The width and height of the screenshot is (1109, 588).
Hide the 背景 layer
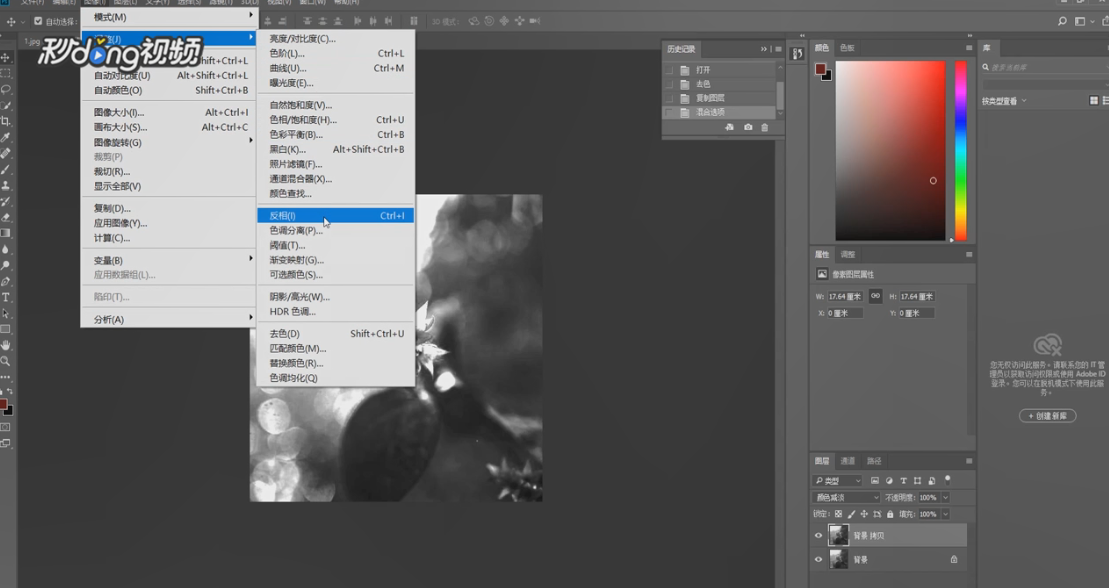[x=817, y=559]
